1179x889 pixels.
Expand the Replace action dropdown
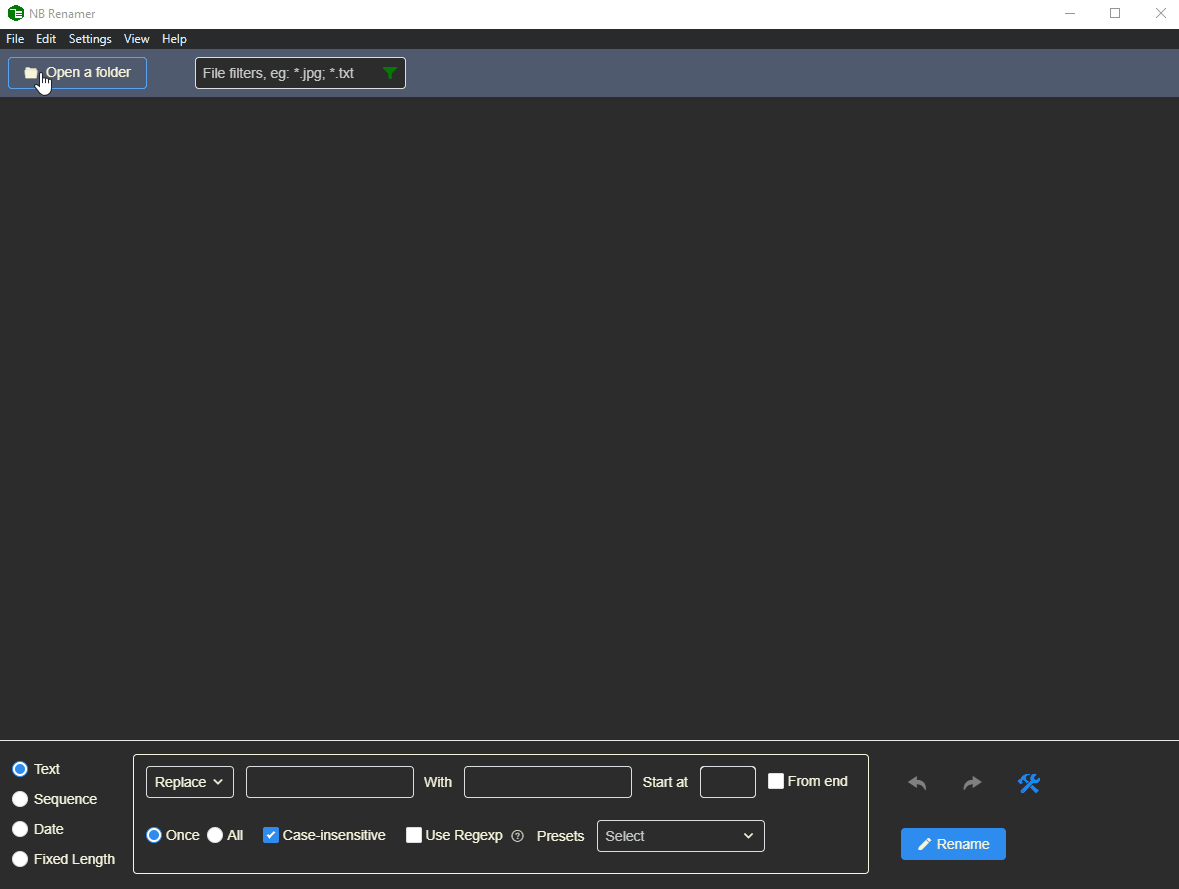[190, 782]
